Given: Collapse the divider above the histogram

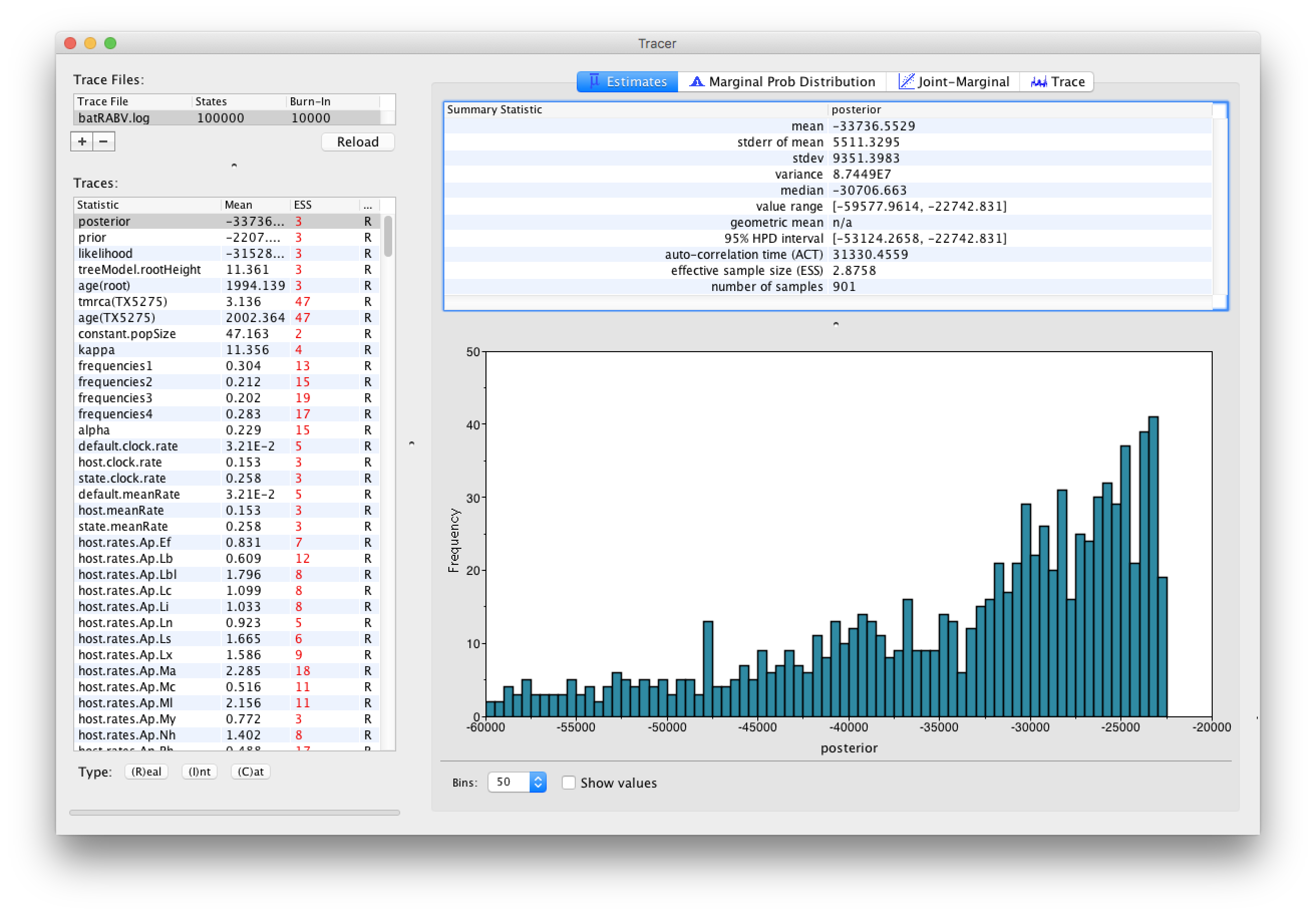Looking at the screenshot, I should point(836,324).
